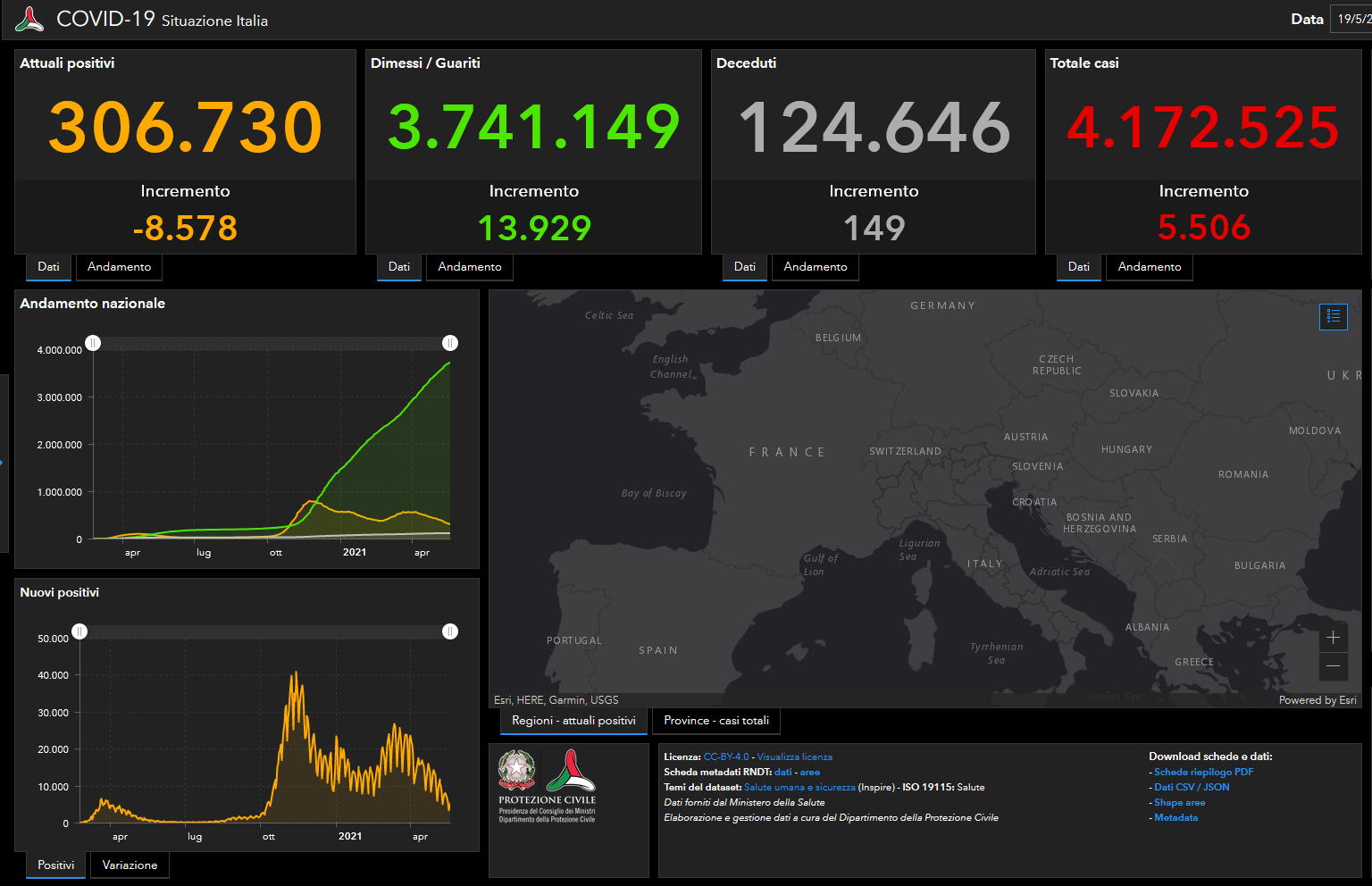Switch Deceduti card to Andamento view
This screenshot has width=1372, height=886.
click(815, 266)
